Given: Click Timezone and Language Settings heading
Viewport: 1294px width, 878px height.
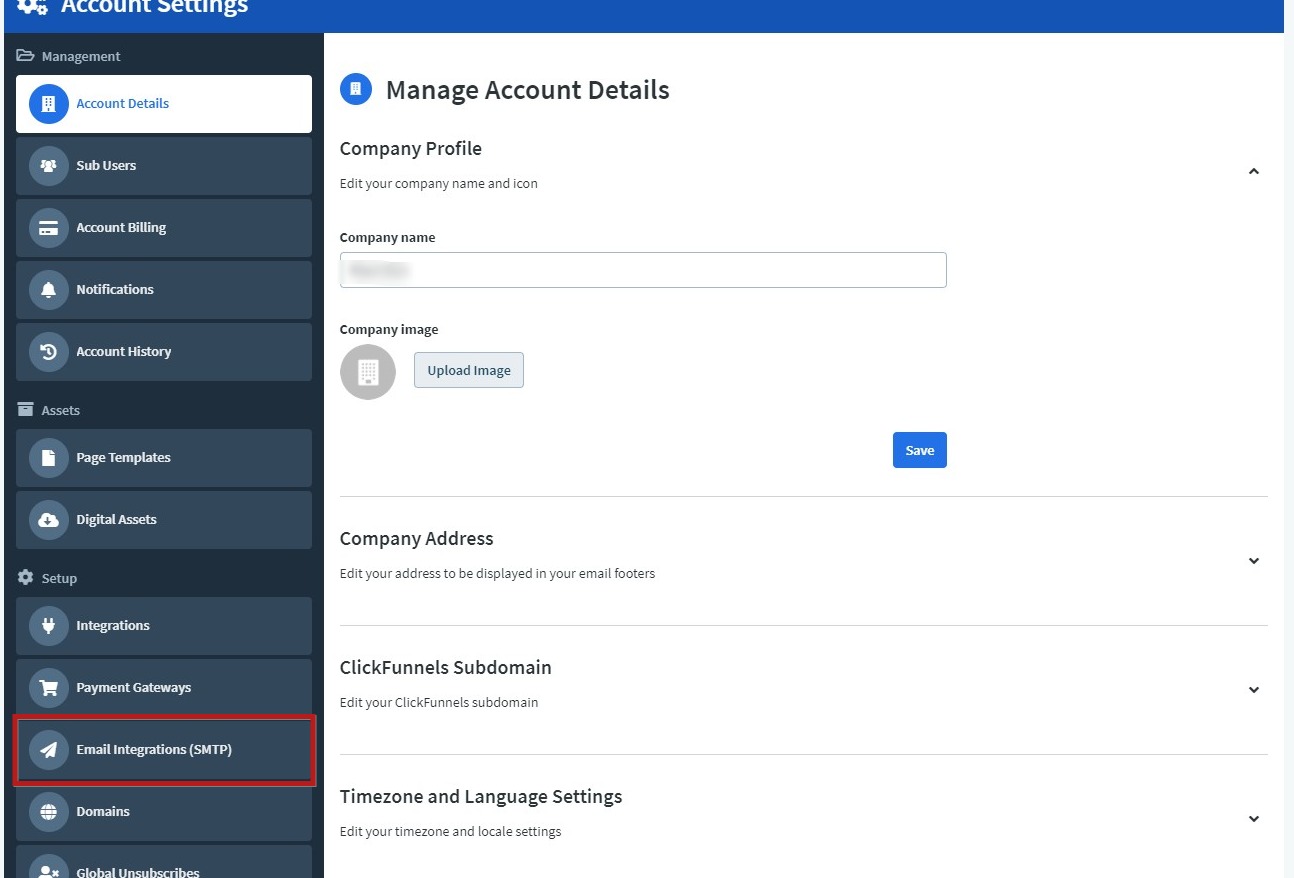Looking at the screenshot, I should [481, 797].
